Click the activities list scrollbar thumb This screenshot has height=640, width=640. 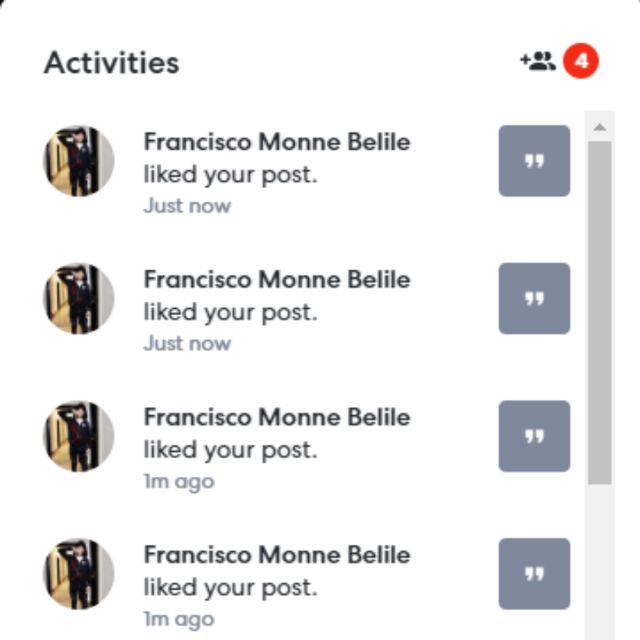pos(599,310)
